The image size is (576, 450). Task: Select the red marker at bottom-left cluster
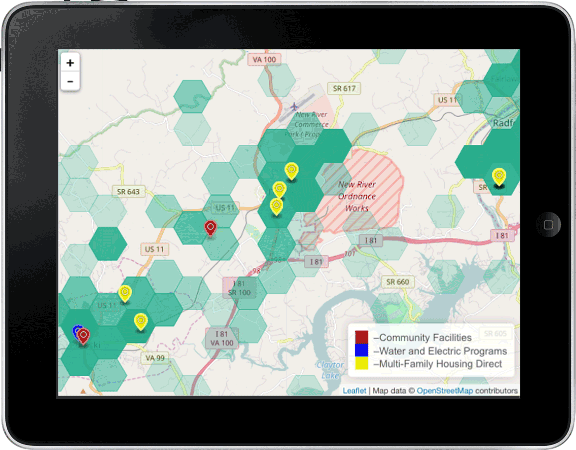pos(83,336)
